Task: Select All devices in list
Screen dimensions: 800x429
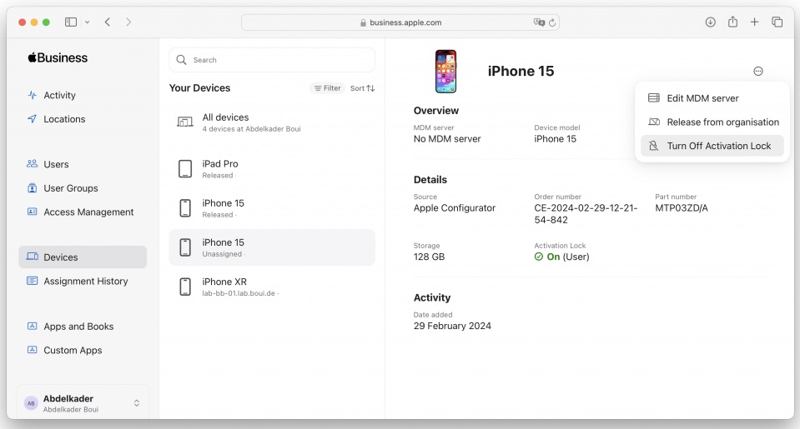Action: (272, 122)
